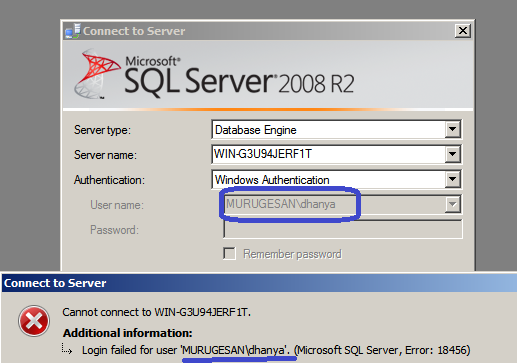Toggle the Remember password checkbox
The image size is (520, 363).
pyautogui.click(x=229, y=253)
